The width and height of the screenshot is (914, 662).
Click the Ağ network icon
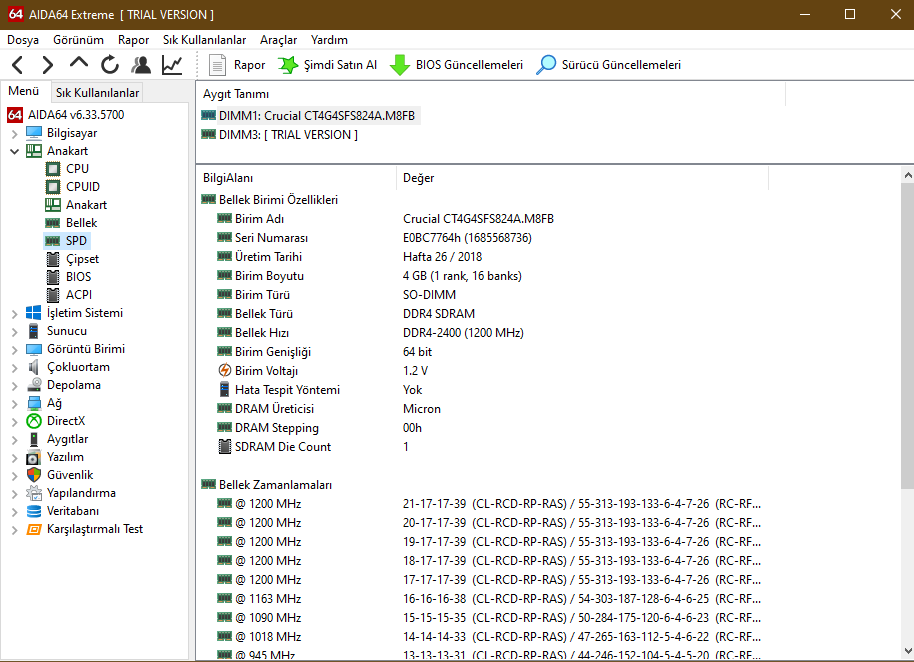point(34,403)
